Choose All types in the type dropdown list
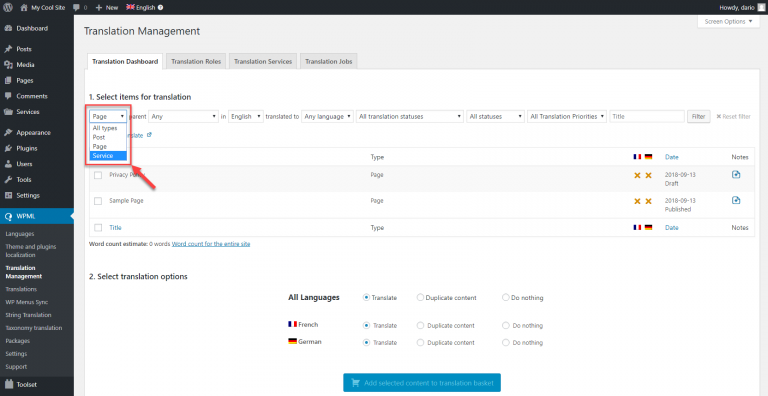This screenshot has height=396, width=768. click(108, 128)
